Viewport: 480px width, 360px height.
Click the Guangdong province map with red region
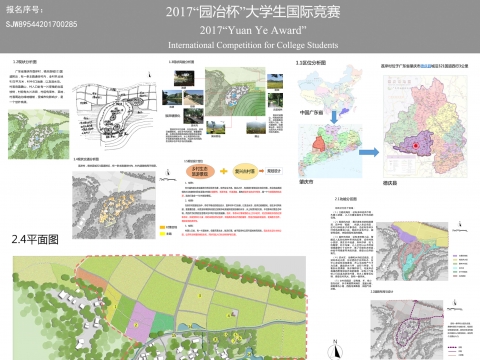(330, 151)
